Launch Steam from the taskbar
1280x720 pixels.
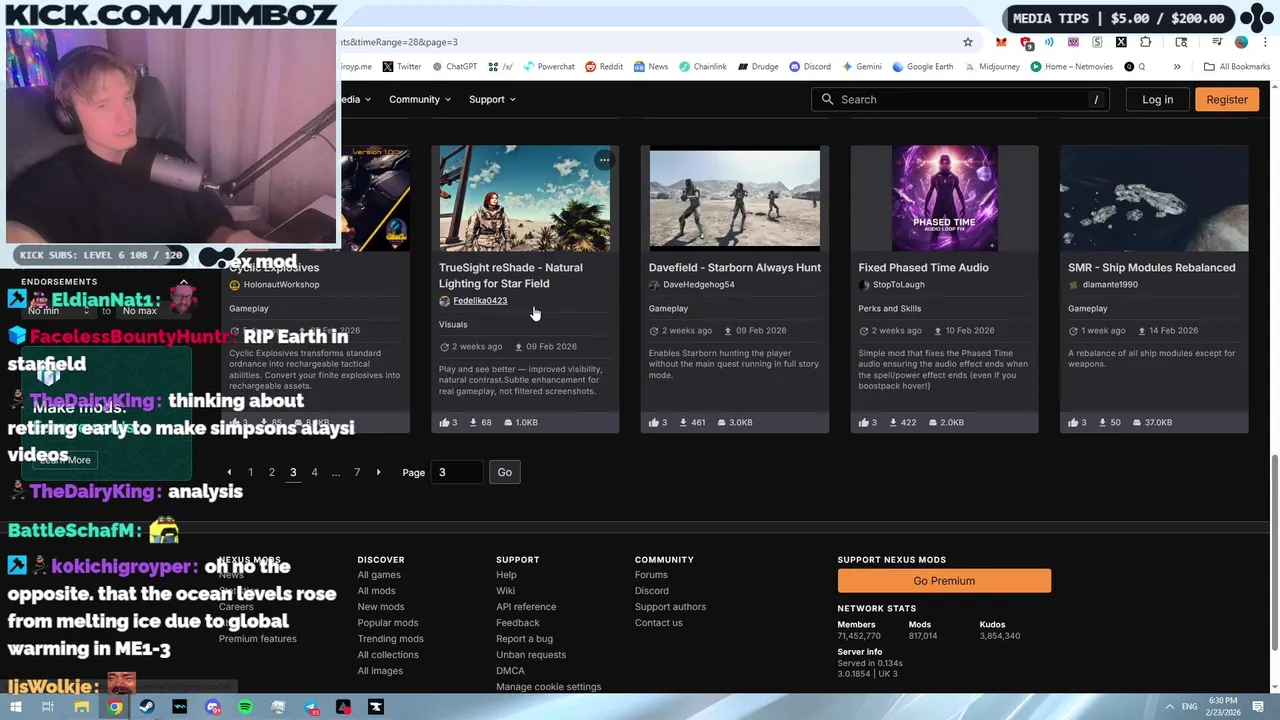pyautogui.click(x=147, y=707)
